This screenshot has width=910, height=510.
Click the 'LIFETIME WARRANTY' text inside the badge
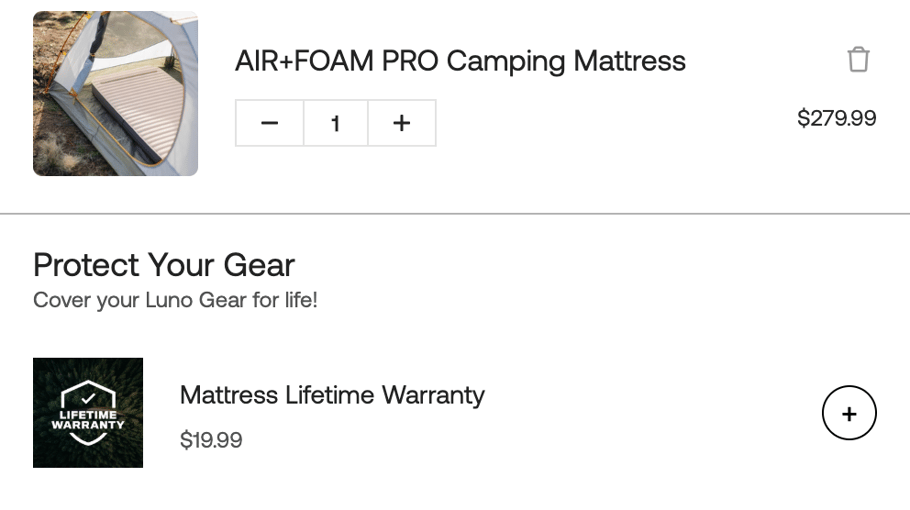(88, 419)
